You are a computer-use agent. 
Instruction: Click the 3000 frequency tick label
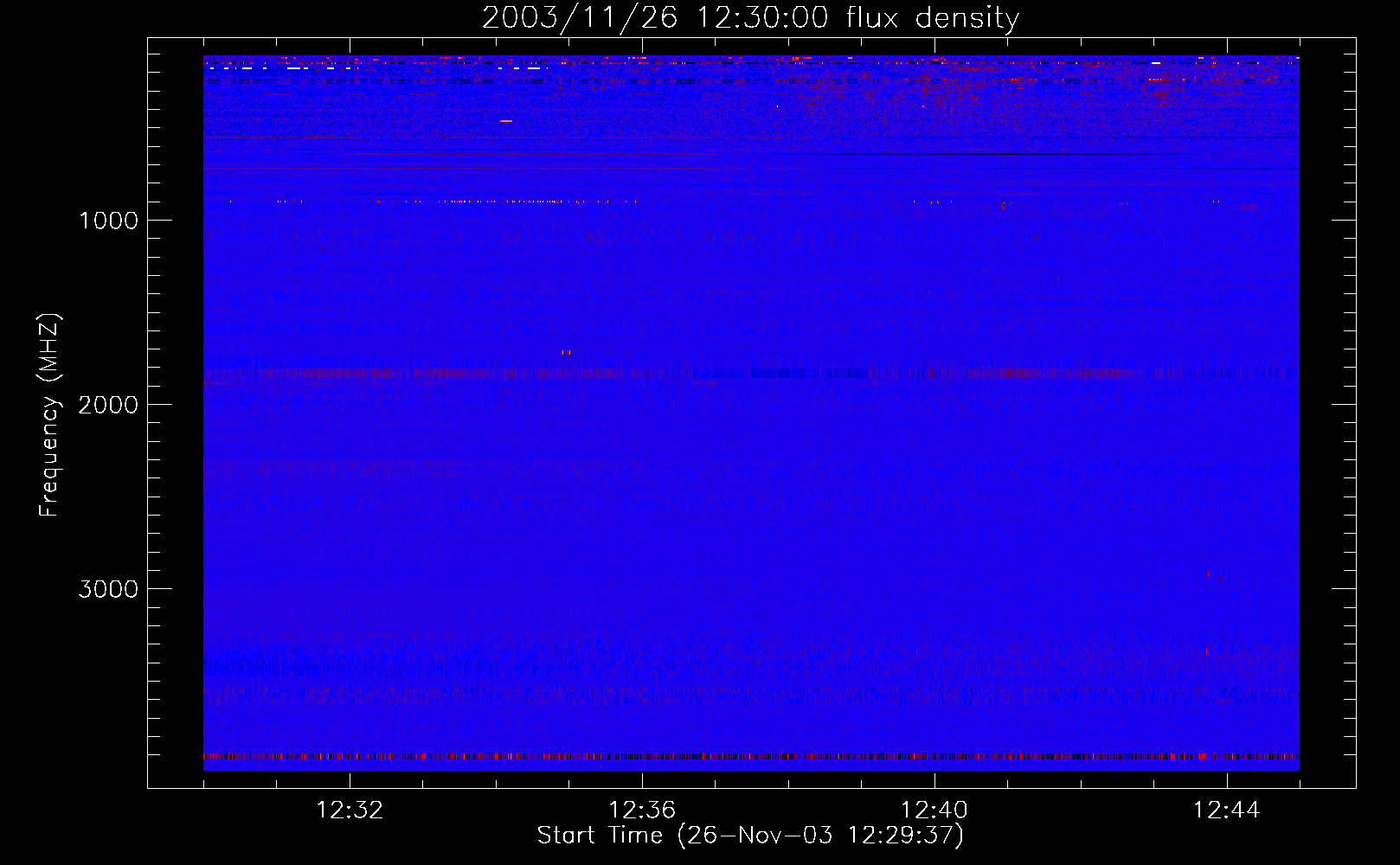pyautogui.click(x=108, y=589)
